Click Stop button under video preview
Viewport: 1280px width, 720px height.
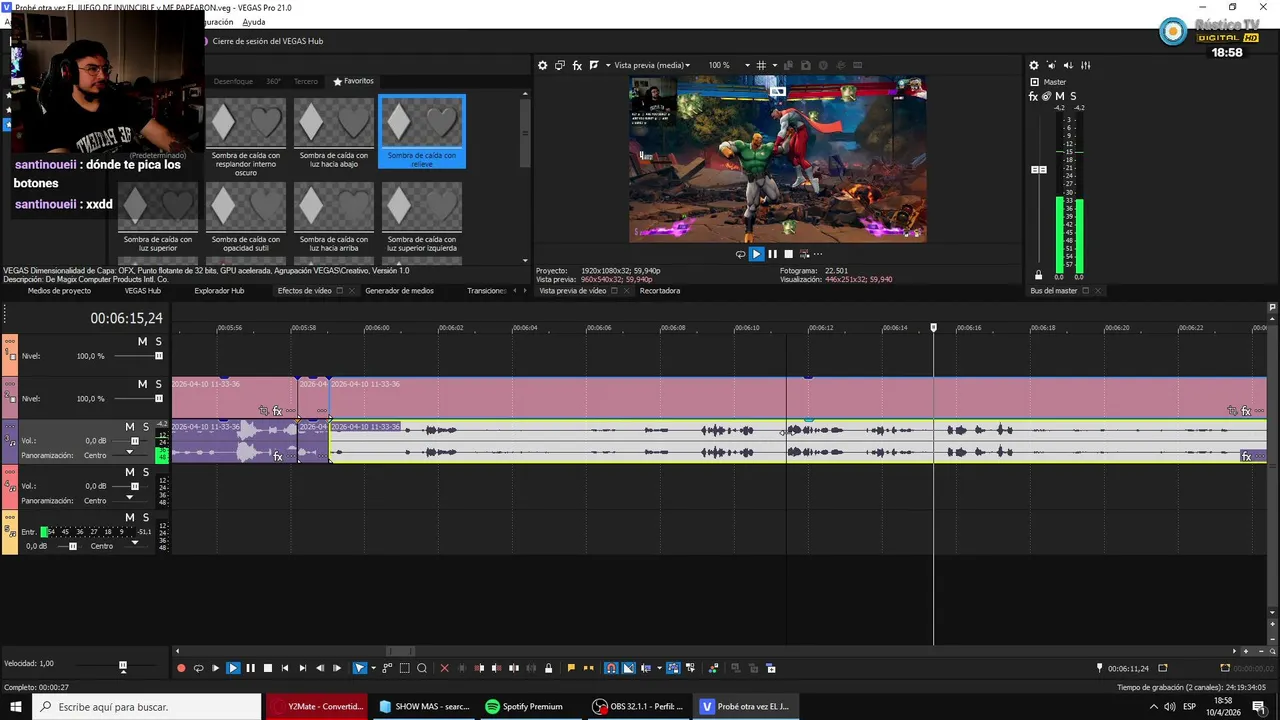[788, 254]
